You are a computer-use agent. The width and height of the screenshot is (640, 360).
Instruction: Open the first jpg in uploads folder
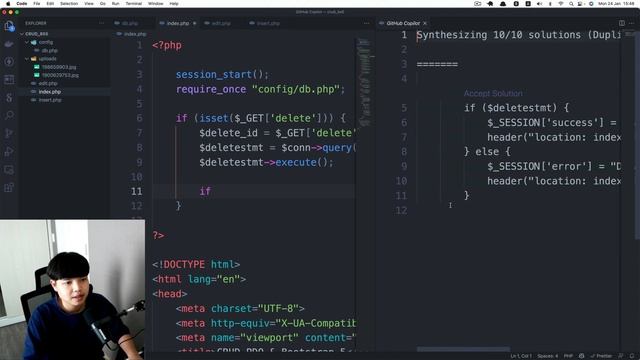pyautogui.click(x=59, y=67)
